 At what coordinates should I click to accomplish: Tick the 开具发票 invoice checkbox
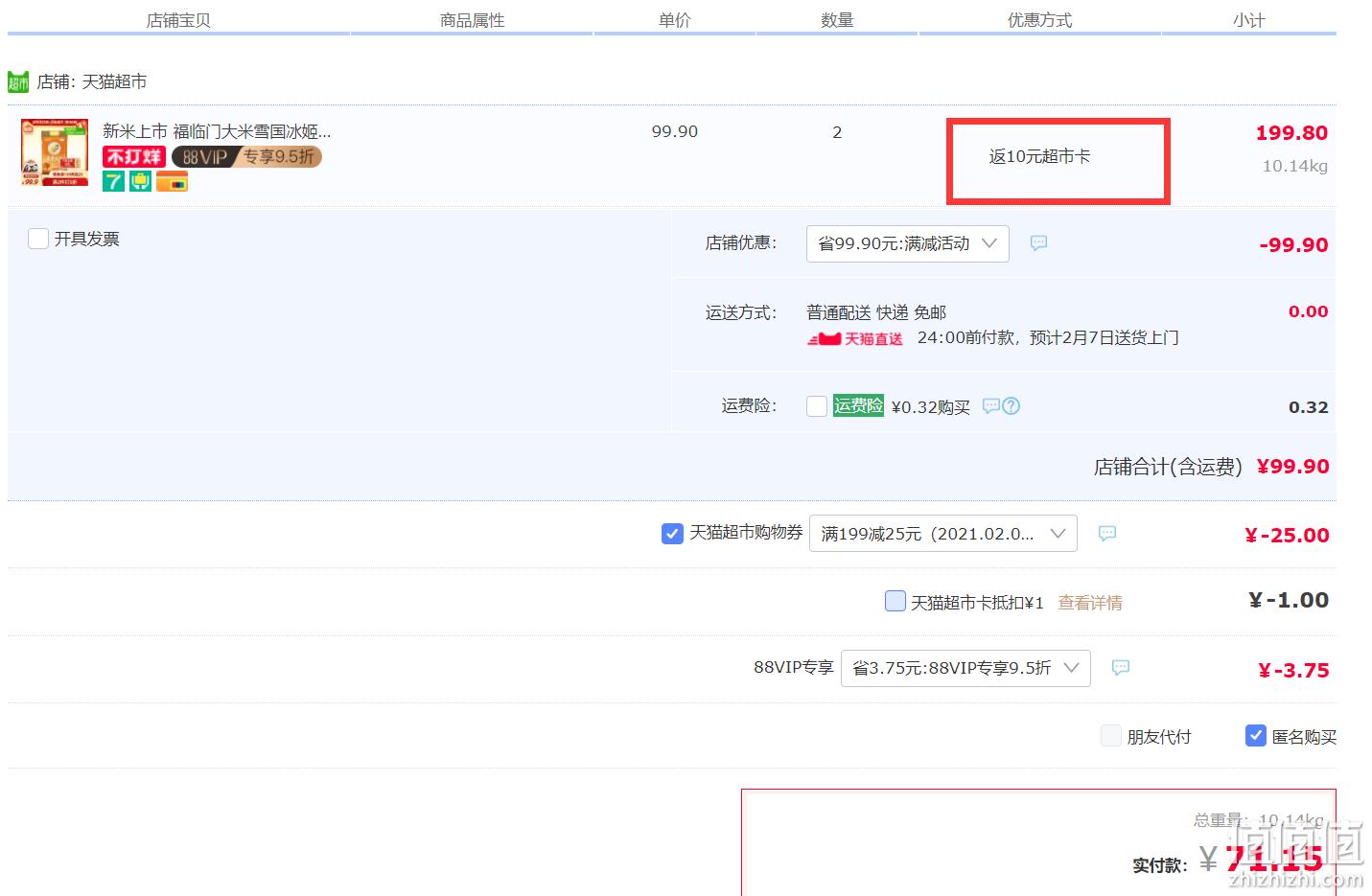pos(38,239)
